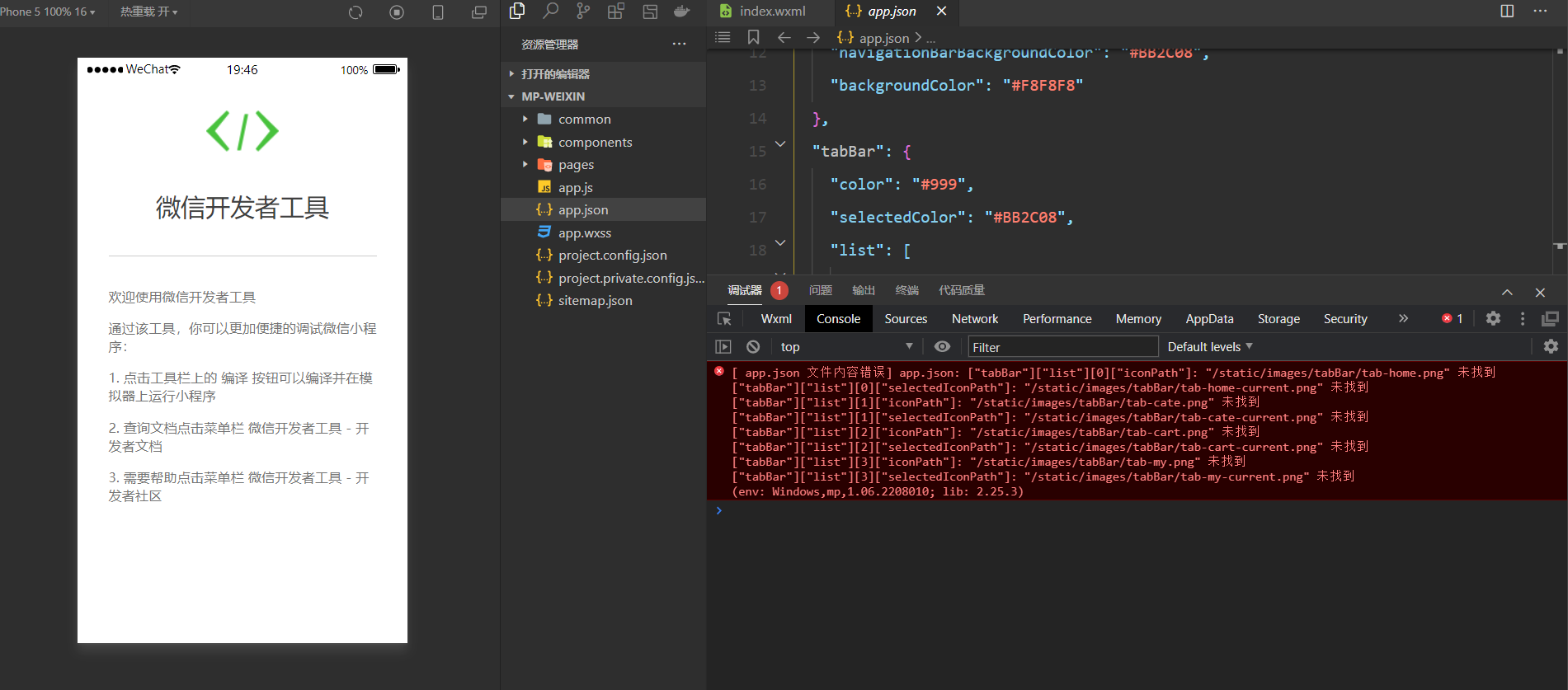This screenshot has height=690, width=1568.
Task: Click the simulator stop icon
Action: click(x=397, y=12)
